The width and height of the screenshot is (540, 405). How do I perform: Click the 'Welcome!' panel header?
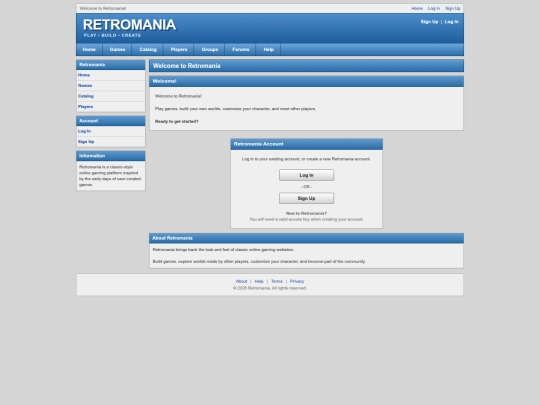tap(307, 81)
